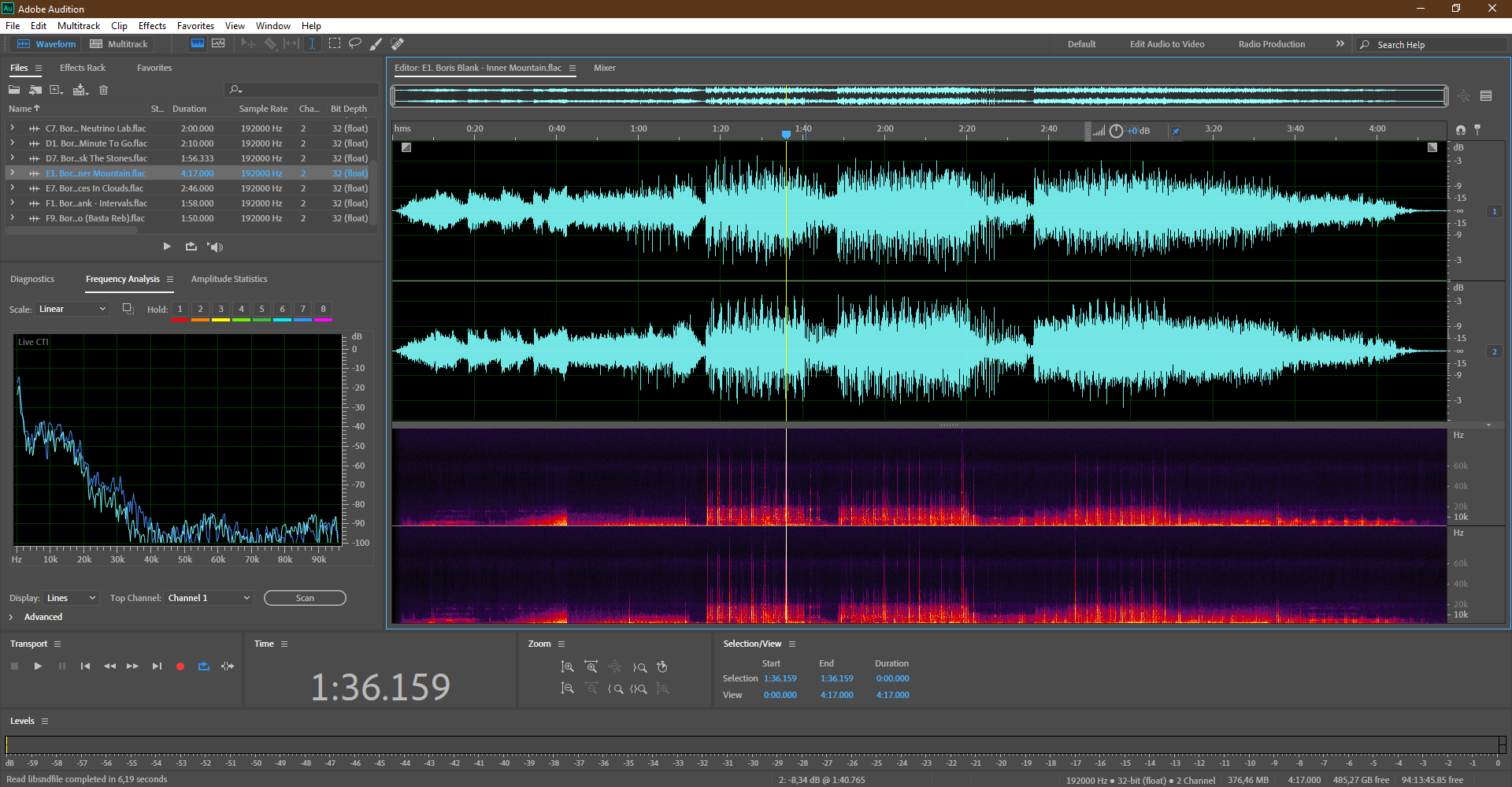The height and width of the screenshot is (787, 1512).
Task: Open the Scale Linear dropdown
Action: [x=72, y=309]
